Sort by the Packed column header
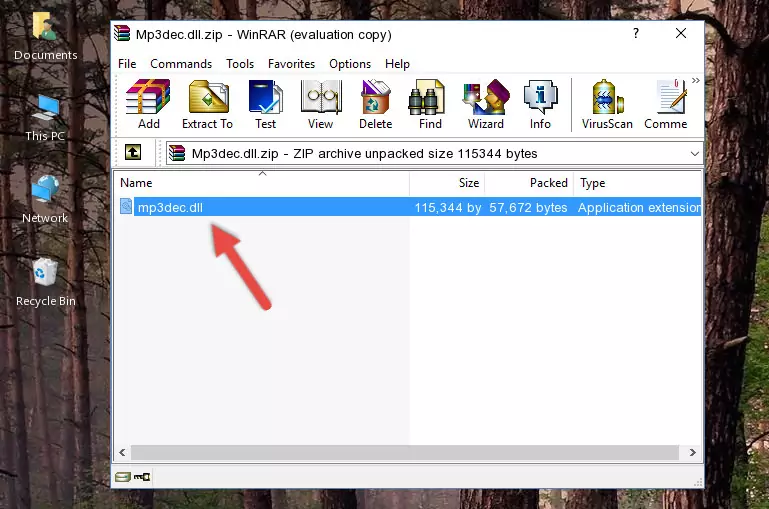Image resolution: width=769 pixels, height=509 pixels. tap(529, 183)
